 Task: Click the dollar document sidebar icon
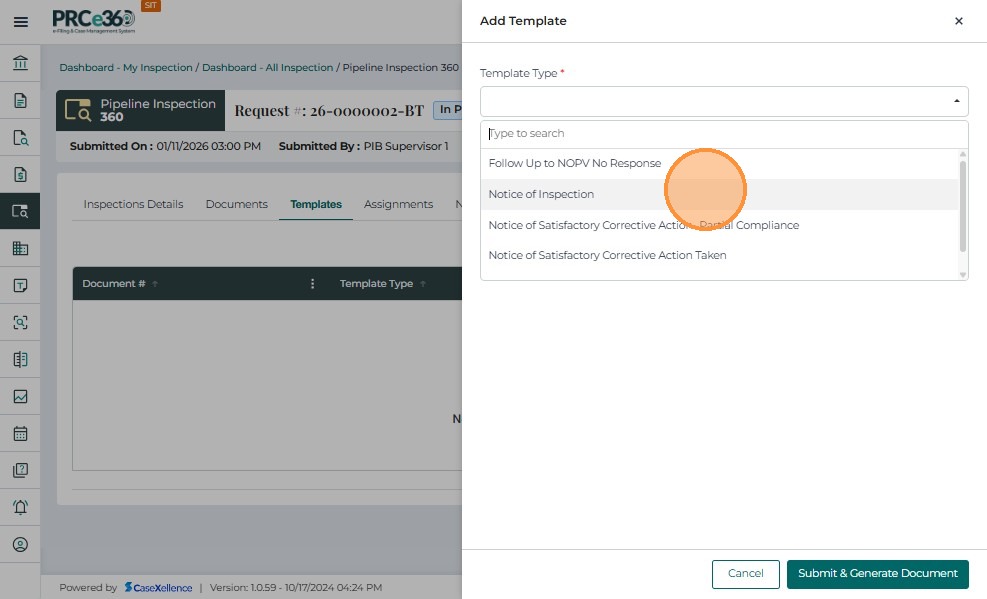coord(20,174)
